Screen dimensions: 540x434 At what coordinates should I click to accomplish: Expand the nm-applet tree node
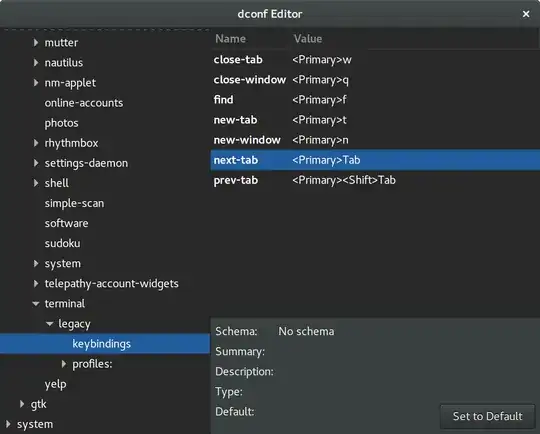pos(36,82)
